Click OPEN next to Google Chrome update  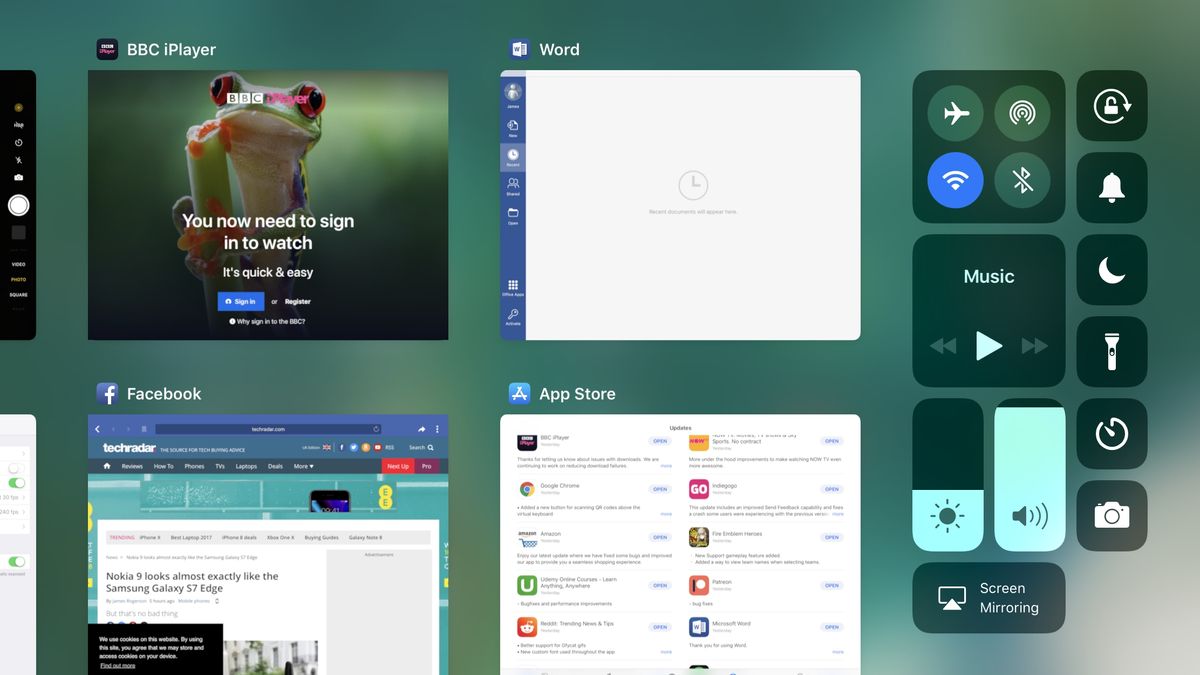pyautogui.click(x=660, y=489)
